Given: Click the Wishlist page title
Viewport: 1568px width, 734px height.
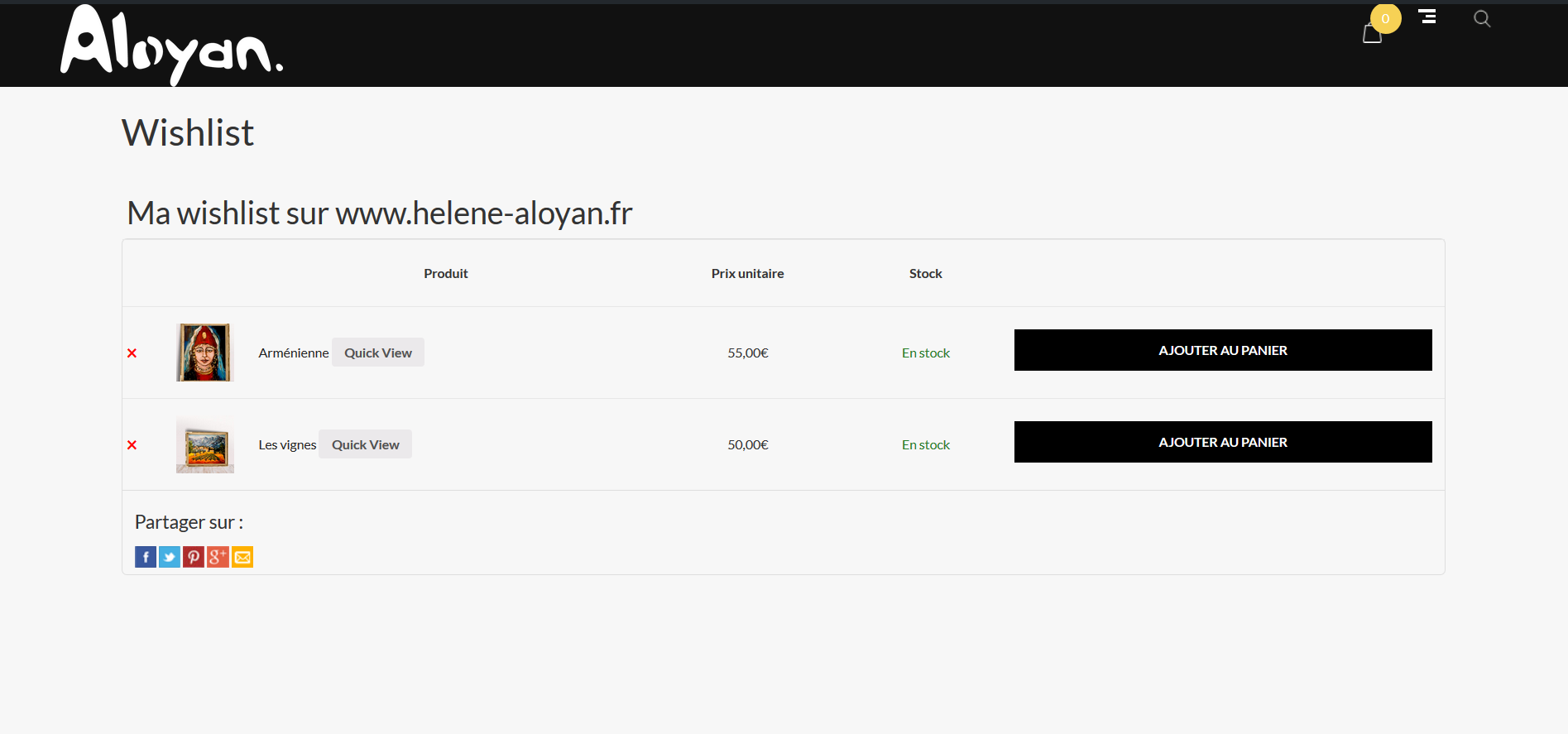Looking at the screenshot, I should (x=188, y=132).
